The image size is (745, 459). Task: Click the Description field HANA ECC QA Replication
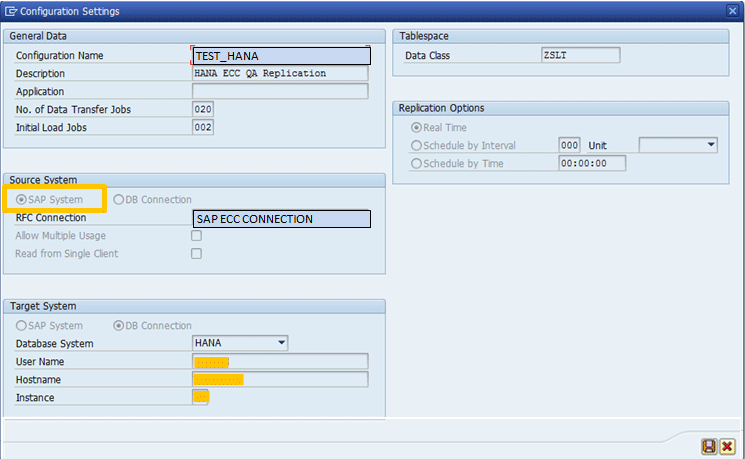click(x=280, y=73)
